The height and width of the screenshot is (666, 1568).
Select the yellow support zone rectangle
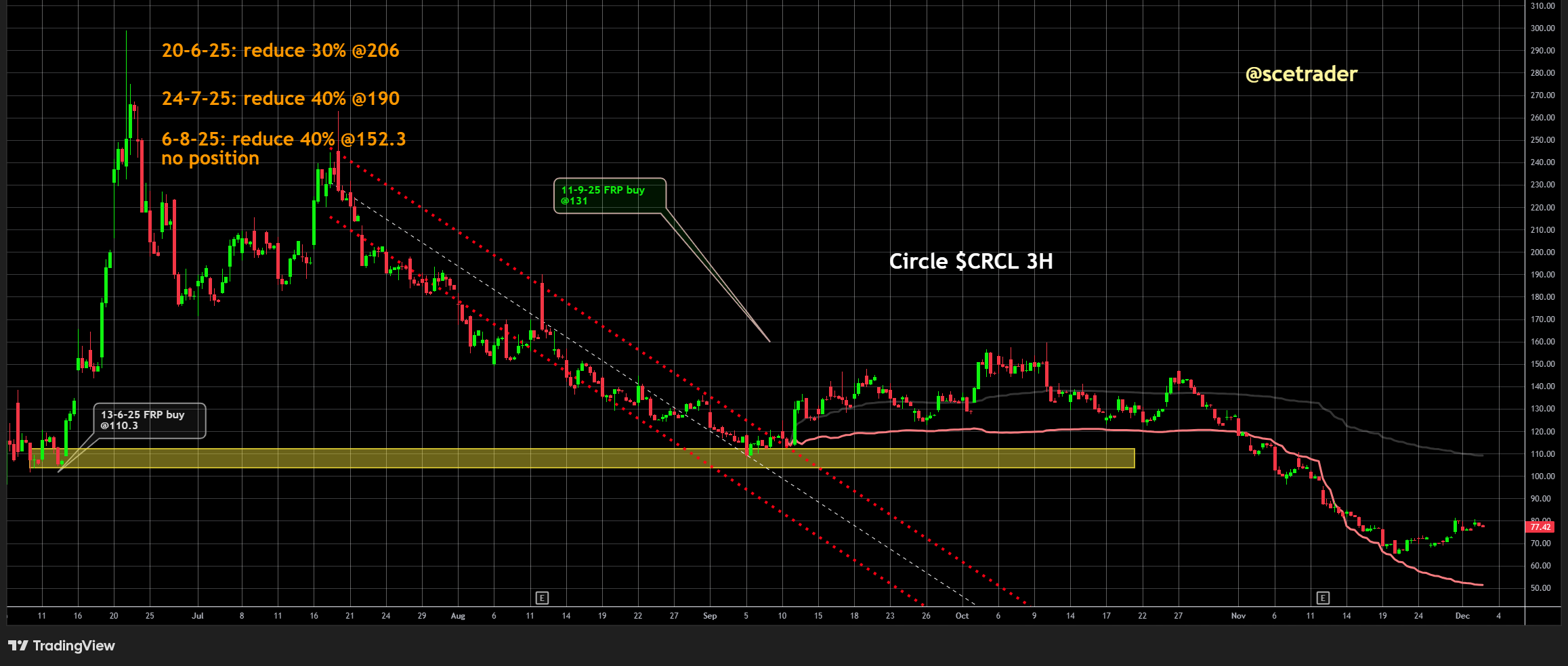[582, 458]
